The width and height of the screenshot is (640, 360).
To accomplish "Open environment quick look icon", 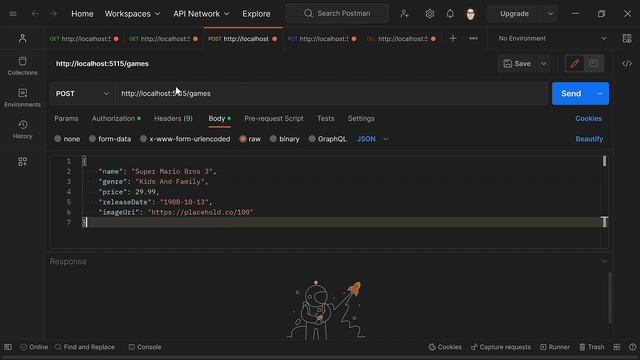I will pos(627,38).
